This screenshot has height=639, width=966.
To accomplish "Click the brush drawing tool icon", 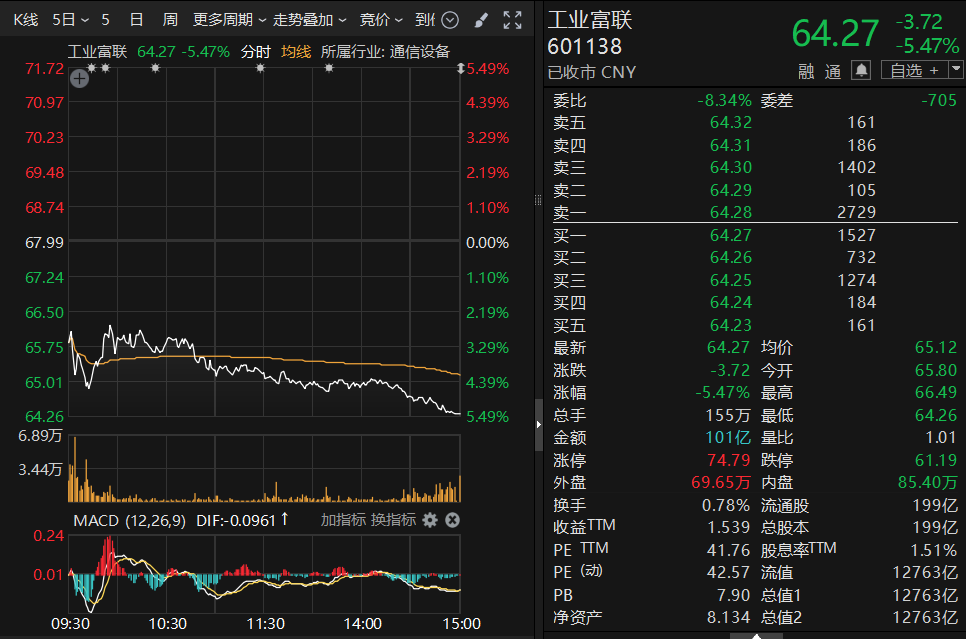I will [x=481, y=20].
